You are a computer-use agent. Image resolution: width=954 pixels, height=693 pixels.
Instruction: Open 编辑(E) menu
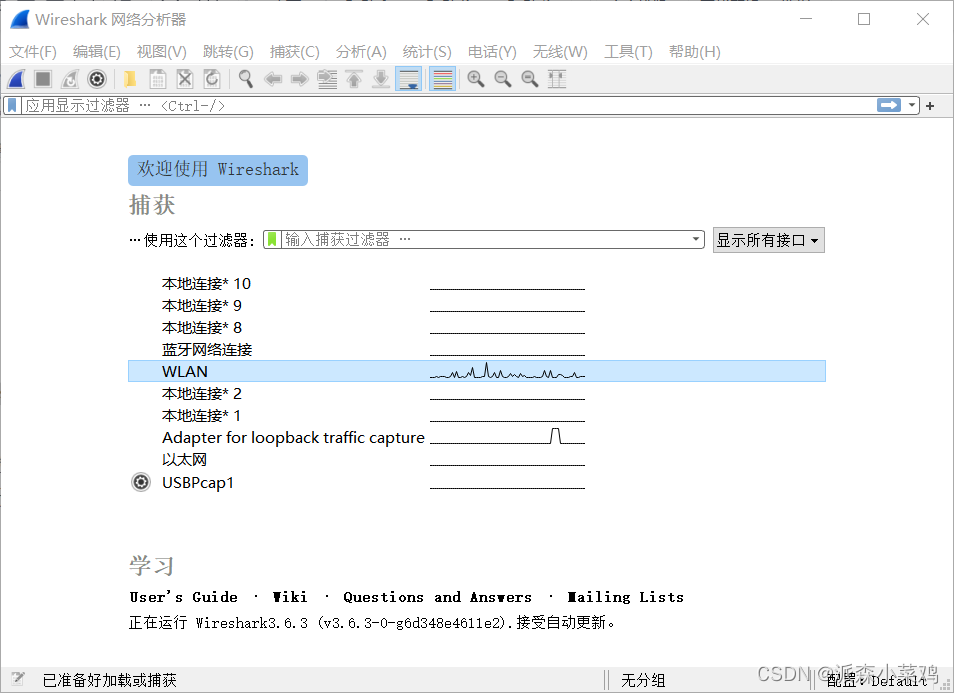[x=97, y=52]
